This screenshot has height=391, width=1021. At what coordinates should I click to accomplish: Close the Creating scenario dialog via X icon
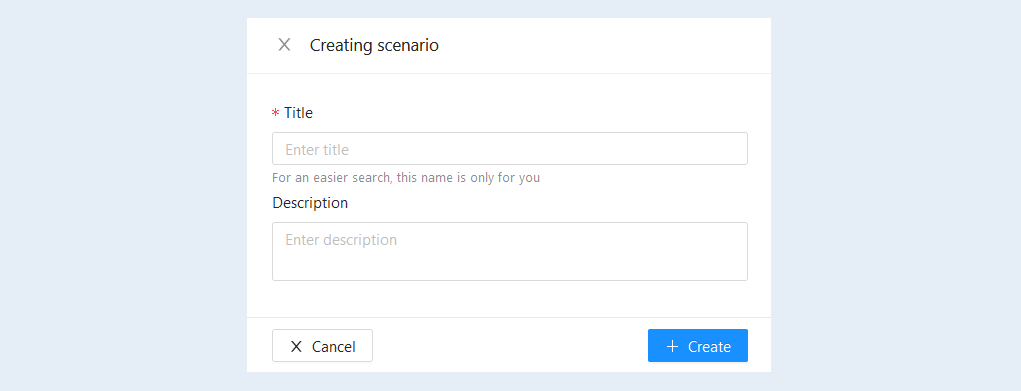(284, 45)
